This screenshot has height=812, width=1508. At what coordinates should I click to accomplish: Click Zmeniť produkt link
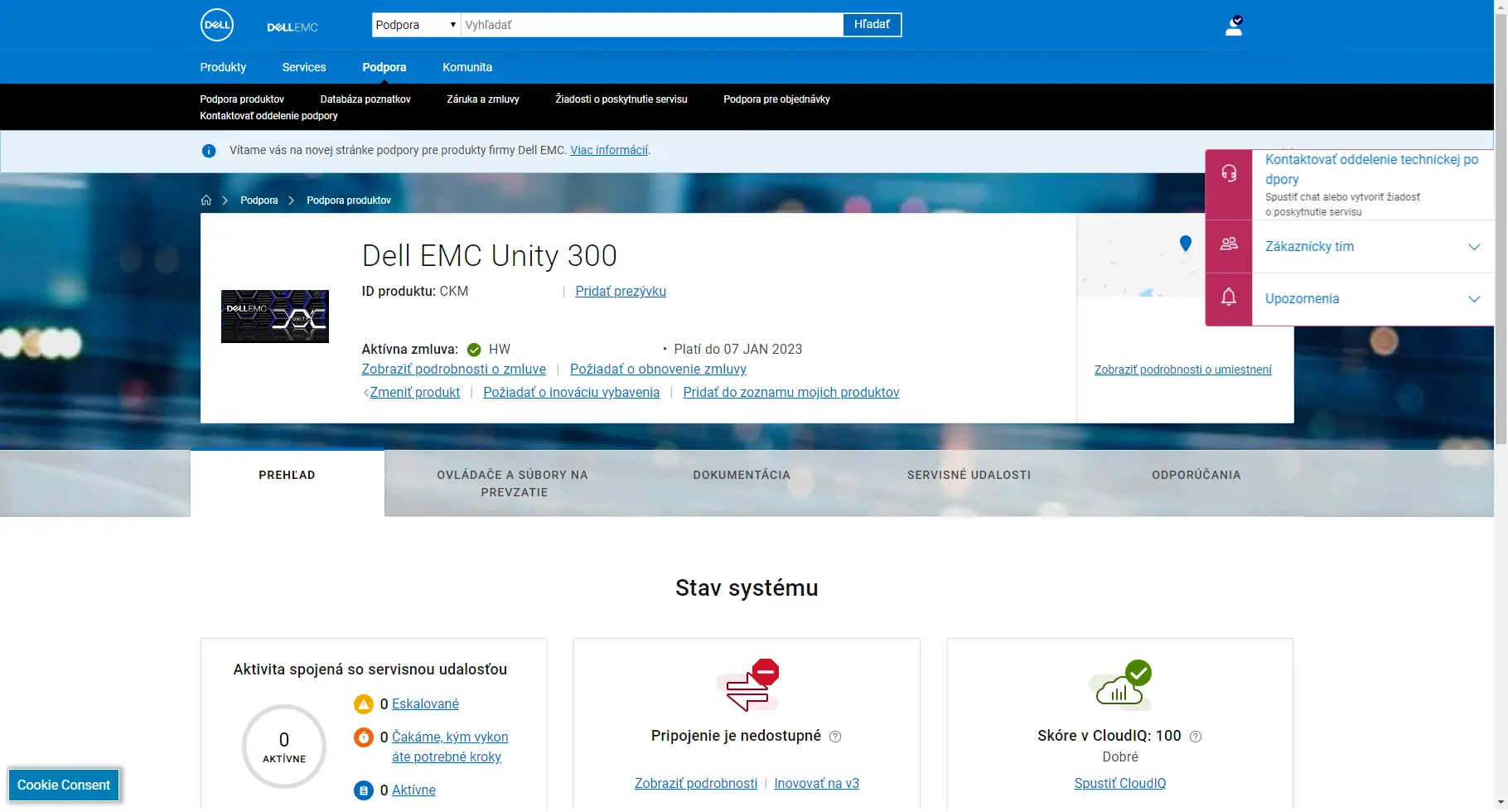tap(414, 393)
